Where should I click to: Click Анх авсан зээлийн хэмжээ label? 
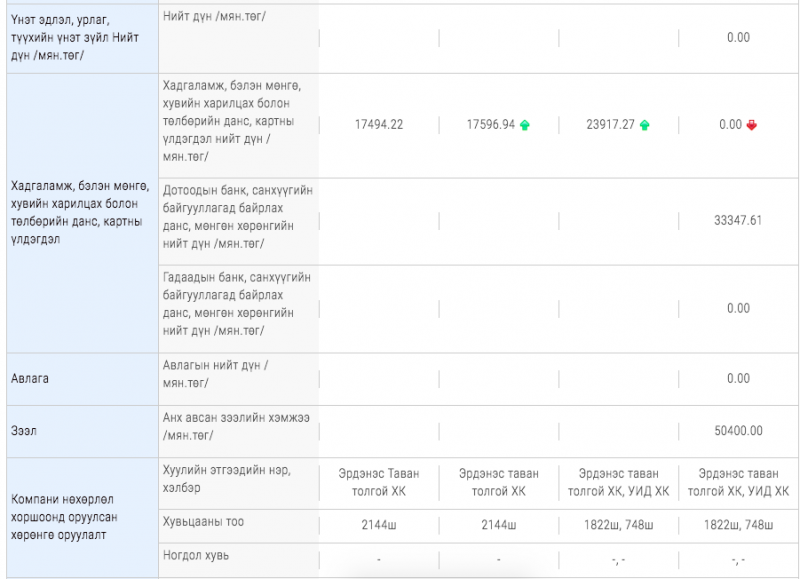tap(236, 426)
